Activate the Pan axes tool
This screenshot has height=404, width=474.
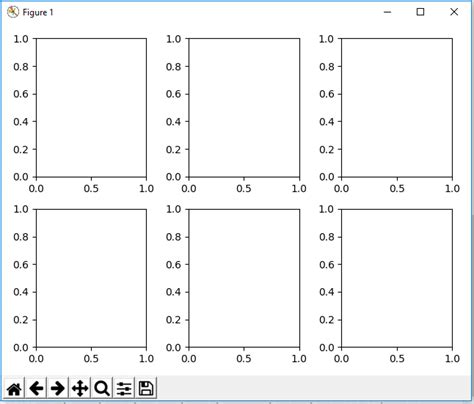pyautogui.click(x=80, y=388)
